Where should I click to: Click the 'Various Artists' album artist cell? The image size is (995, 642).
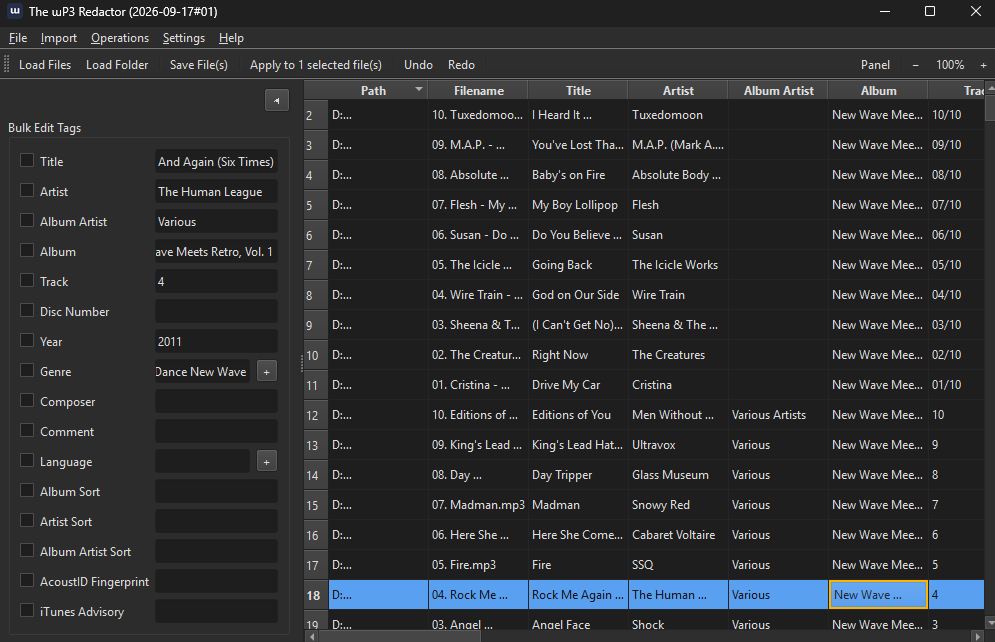[778, 415]
